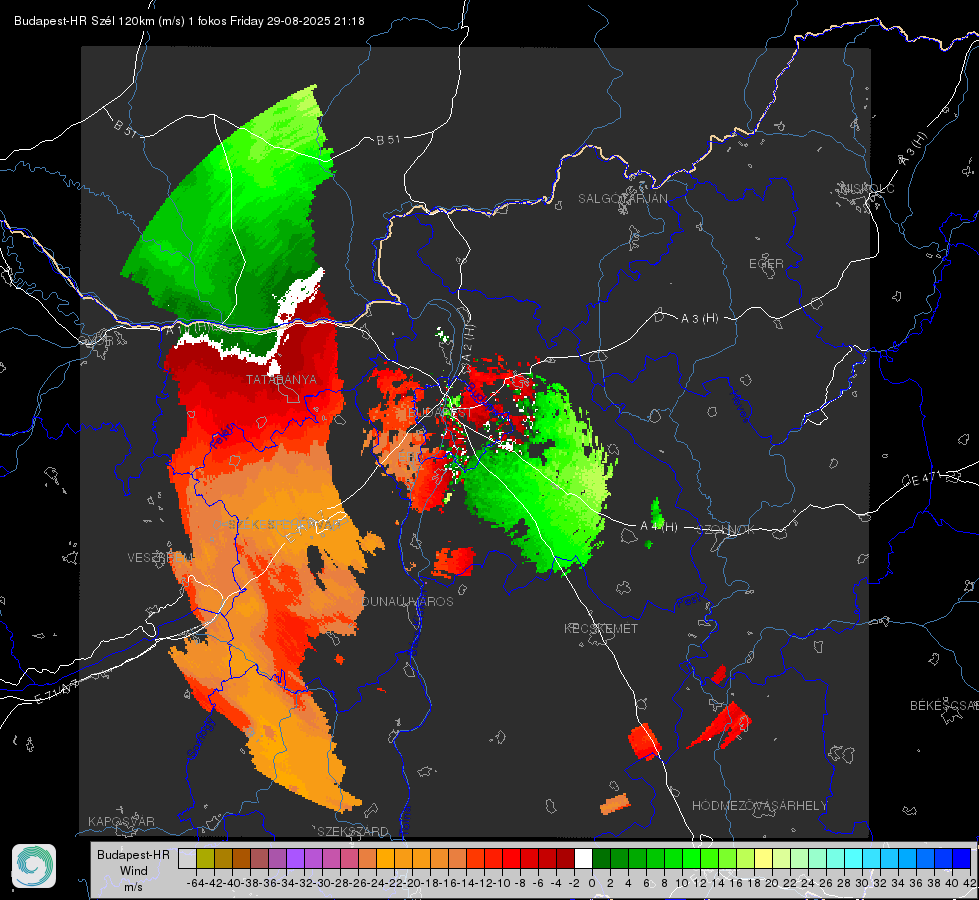Image resolution: width=979 pixels, height=900 pixels.
Task: Click the DUNAÚJVÁROS city label
Action: [408, 601]
